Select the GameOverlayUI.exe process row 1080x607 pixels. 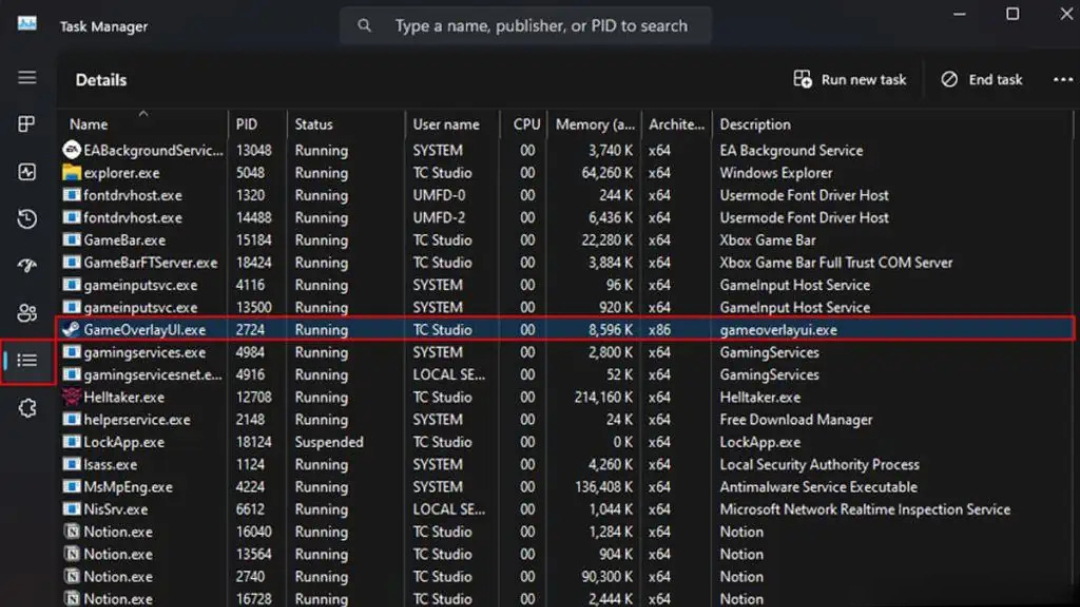144,330
